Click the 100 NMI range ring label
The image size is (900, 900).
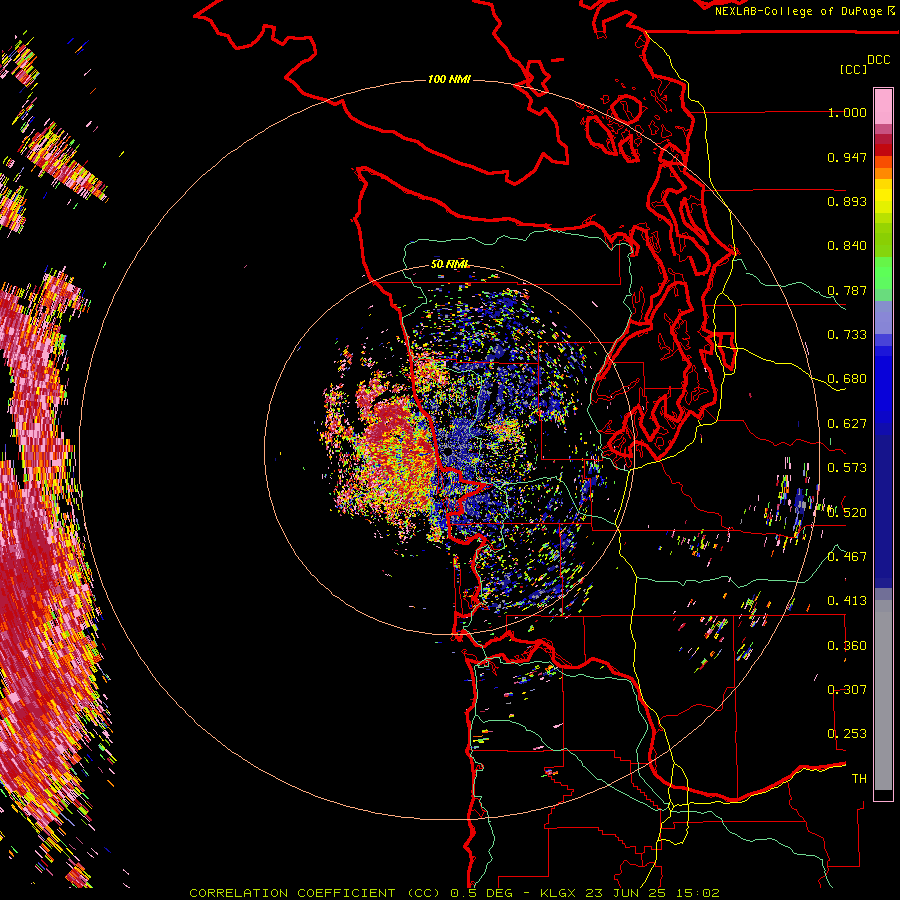449,79
